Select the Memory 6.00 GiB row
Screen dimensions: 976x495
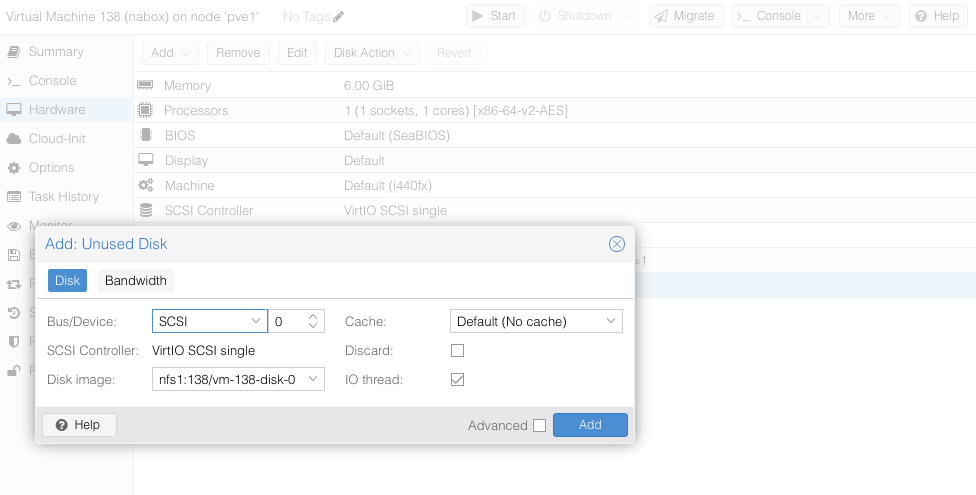(555, 85)
